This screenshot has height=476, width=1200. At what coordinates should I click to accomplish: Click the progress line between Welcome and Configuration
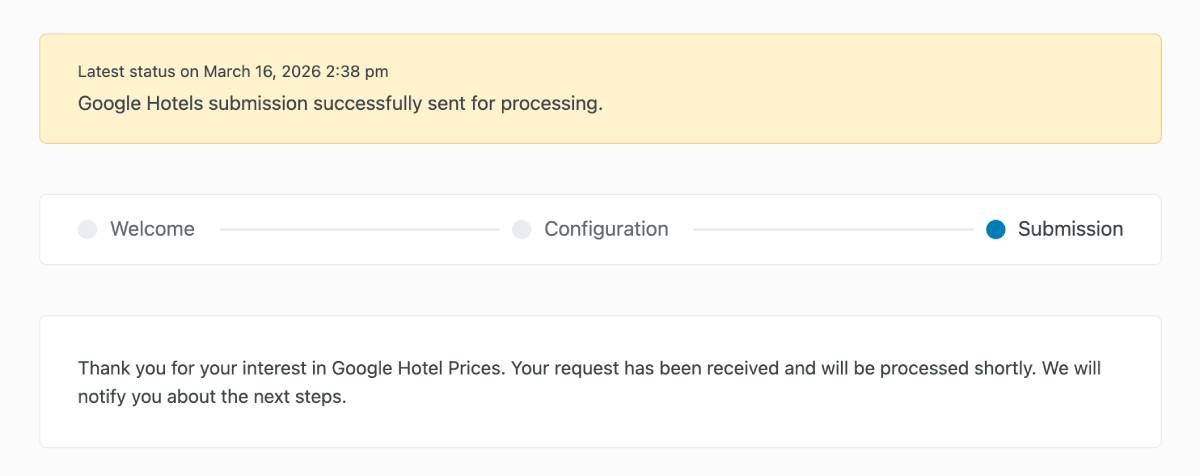(359, 229)
